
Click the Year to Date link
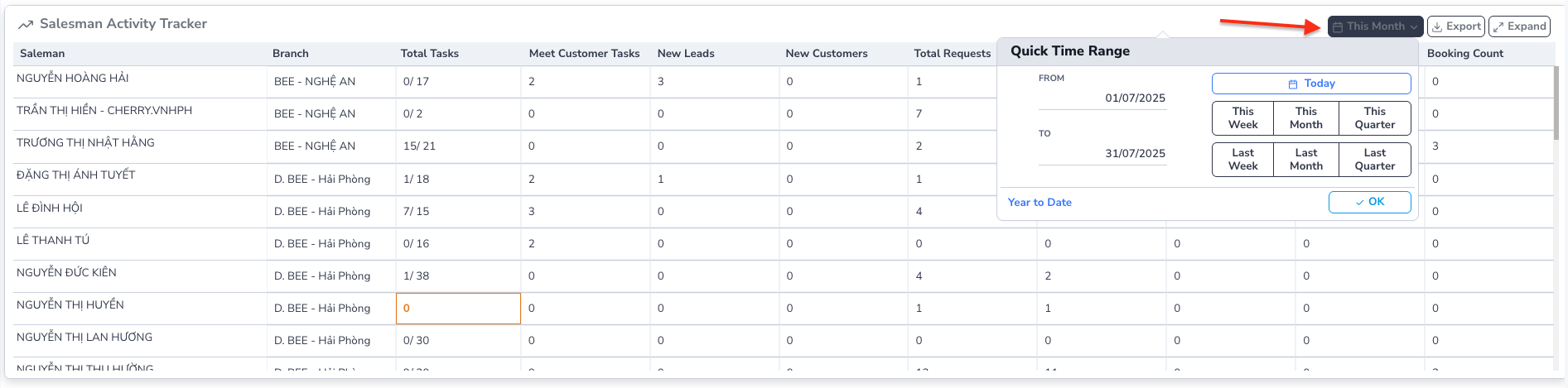click(1040, 203)
